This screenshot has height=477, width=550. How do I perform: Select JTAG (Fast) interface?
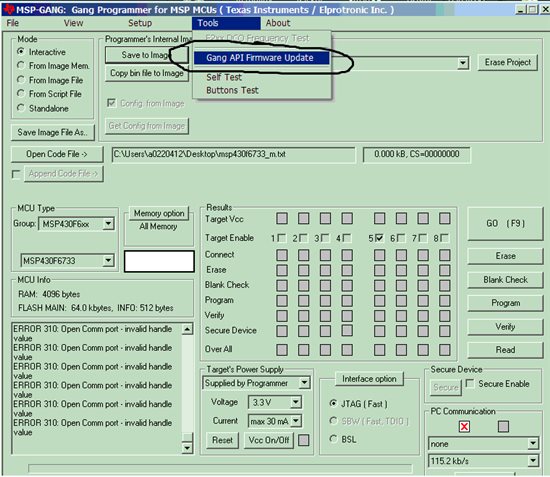[333, 403]
